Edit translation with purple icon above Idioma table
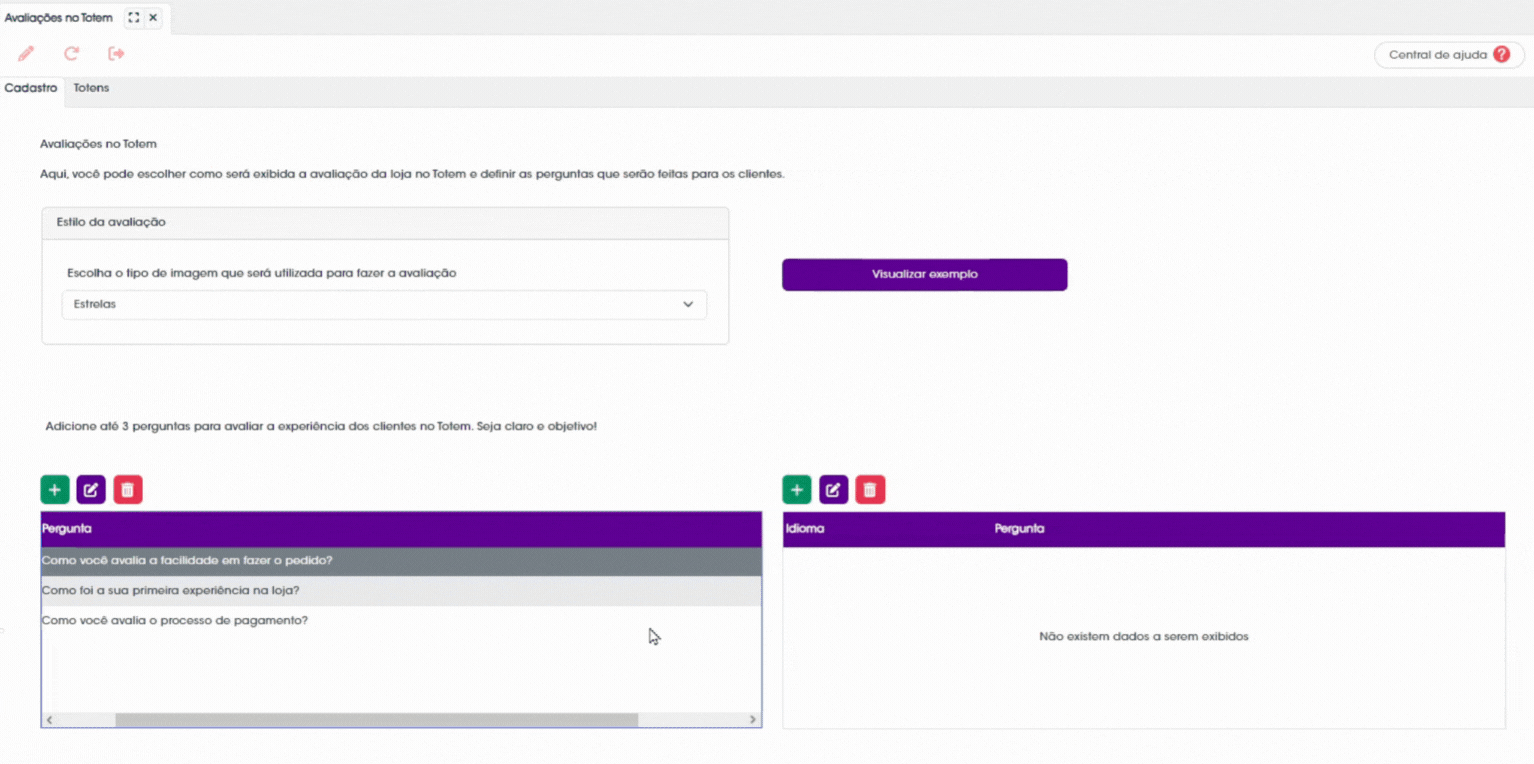 click(833, 489)
